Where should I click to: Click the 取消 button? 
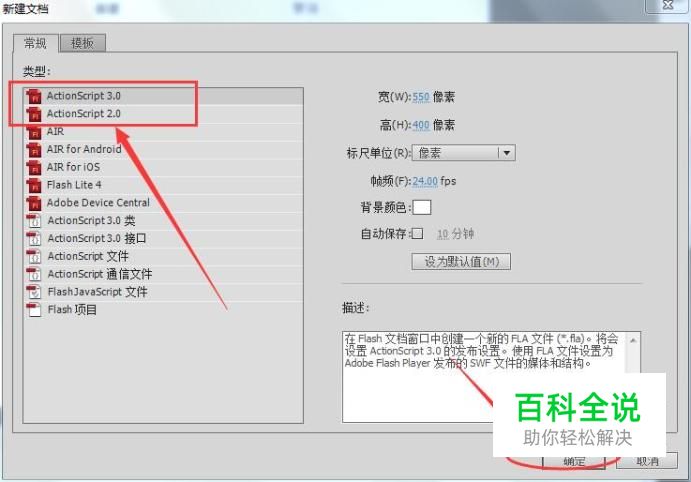pyautogui.click(x=647, y=461)
